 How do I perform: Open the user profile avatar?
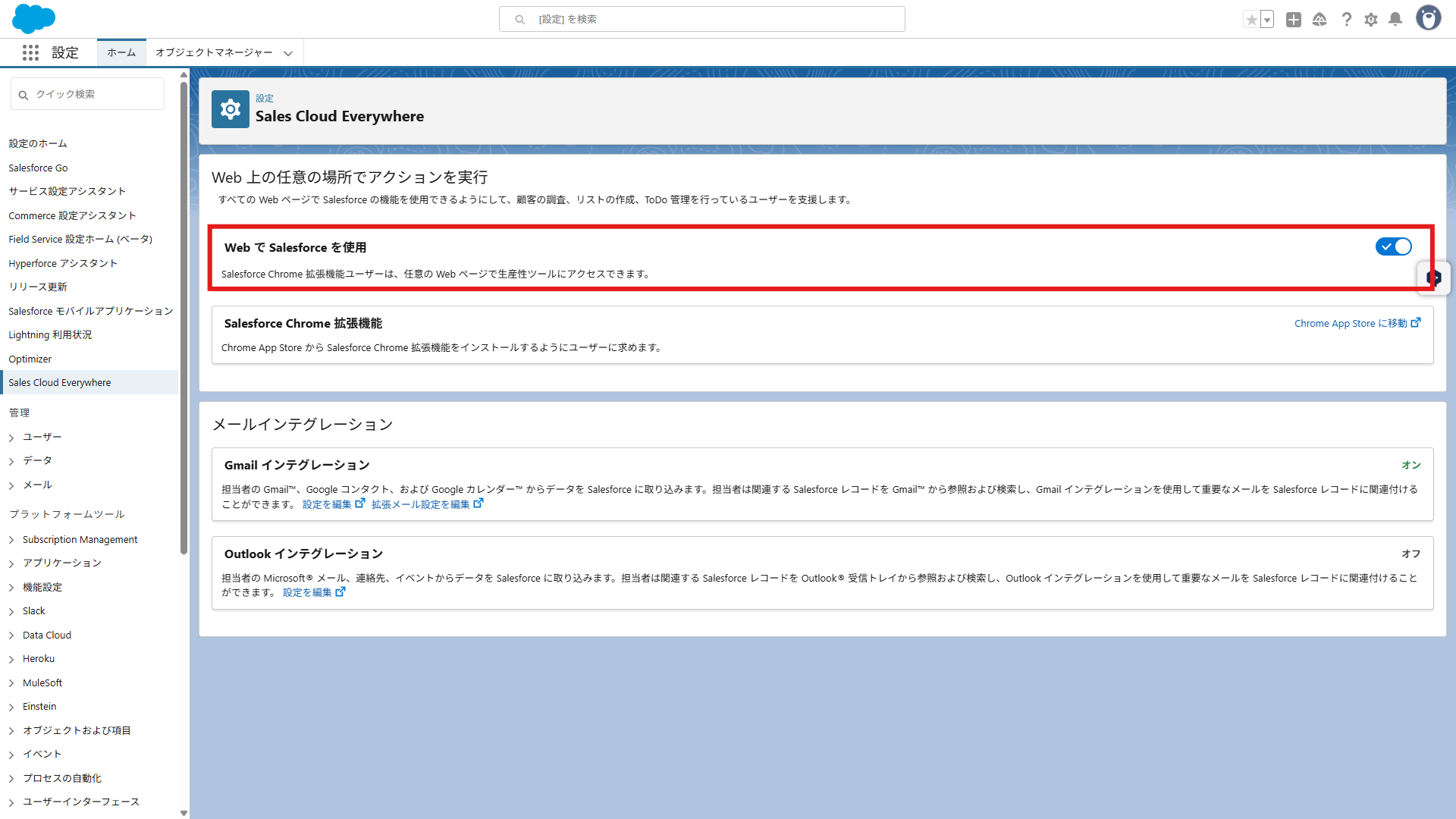click(x=1429, y=18)
